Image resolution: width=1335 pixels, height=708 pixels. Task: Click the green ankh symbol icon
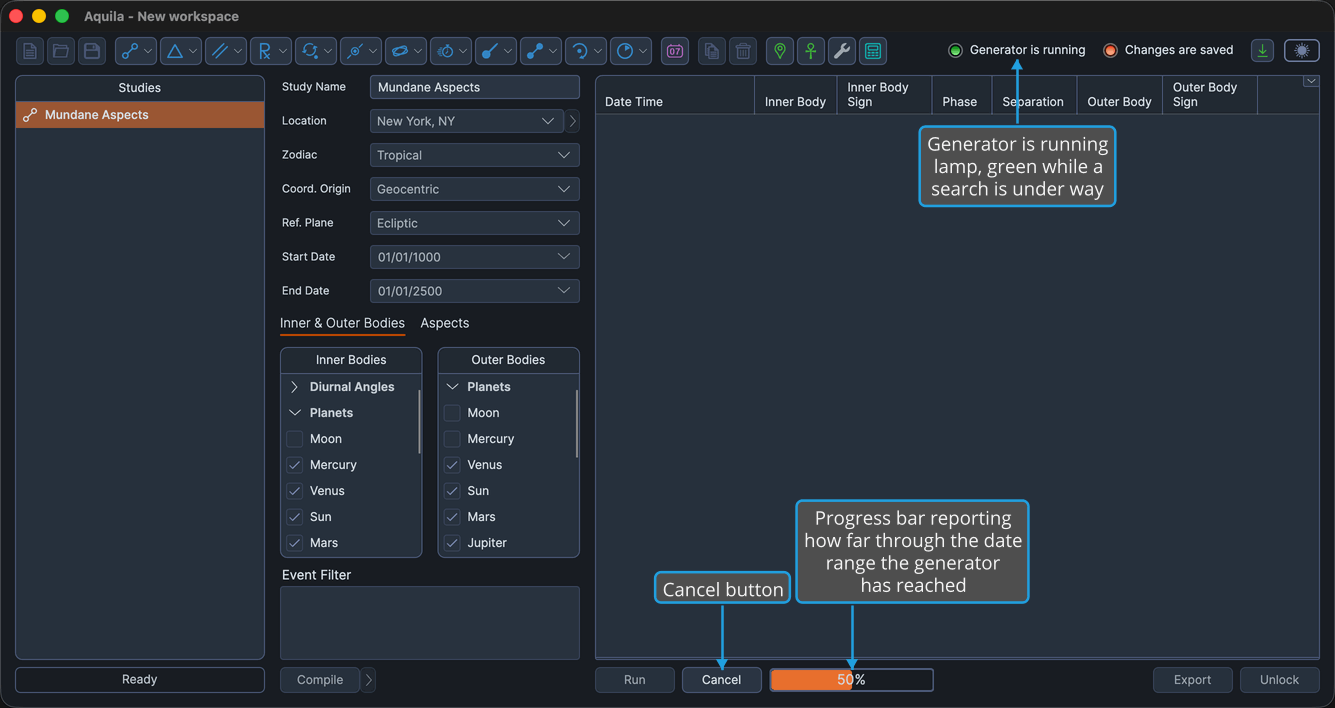(811, 51)
